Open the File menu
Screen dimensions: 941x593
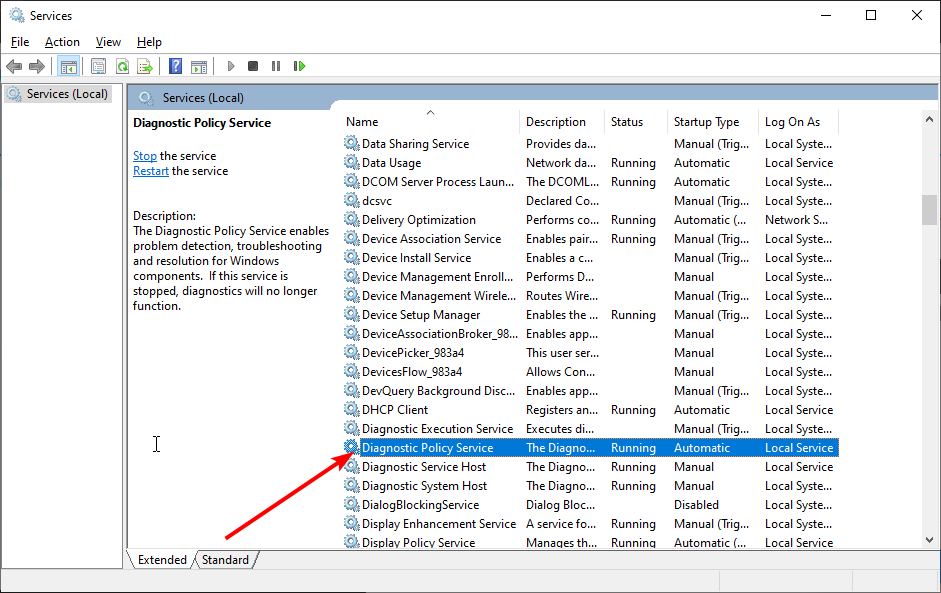click(20, 42)
